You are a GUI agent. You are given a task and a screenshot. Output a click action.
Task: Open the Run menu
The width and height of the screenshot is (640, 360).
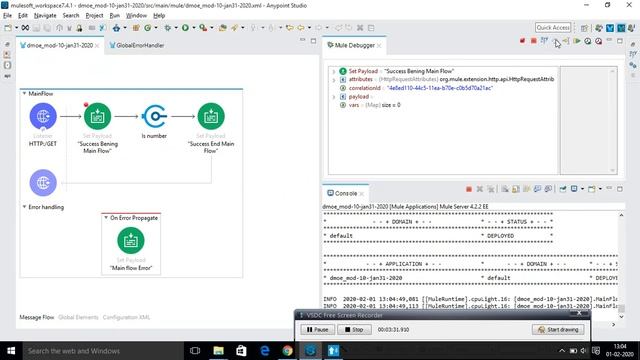[115, 16]
